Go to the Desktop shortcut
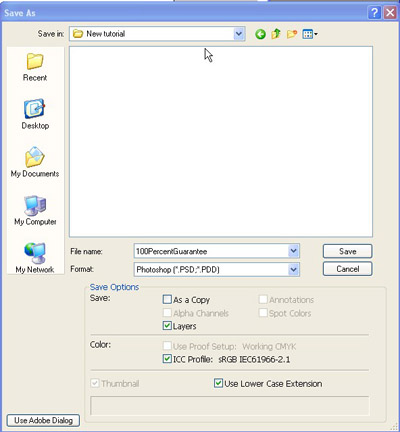This screenshot has height=432, width=400. click(x=35, y=114)
